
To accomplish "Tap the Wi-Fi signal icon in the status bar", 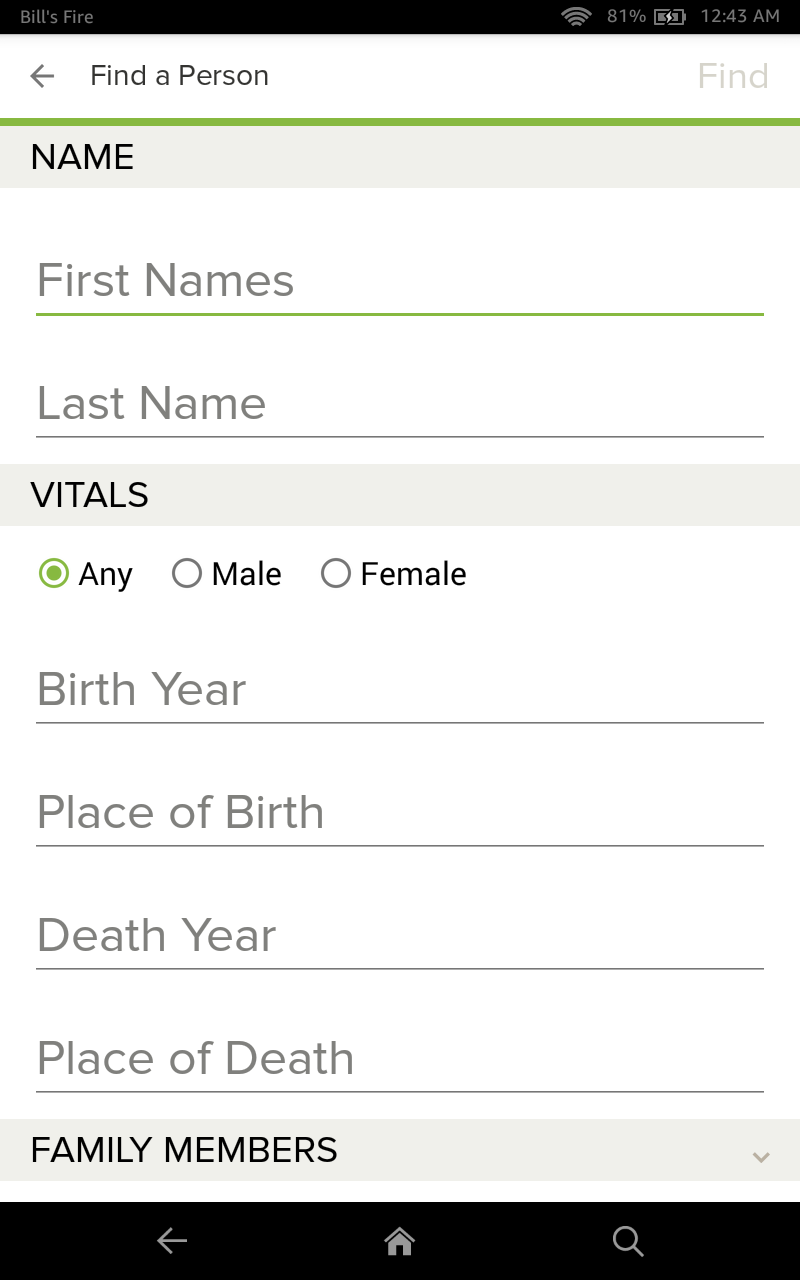I will 577,16.
